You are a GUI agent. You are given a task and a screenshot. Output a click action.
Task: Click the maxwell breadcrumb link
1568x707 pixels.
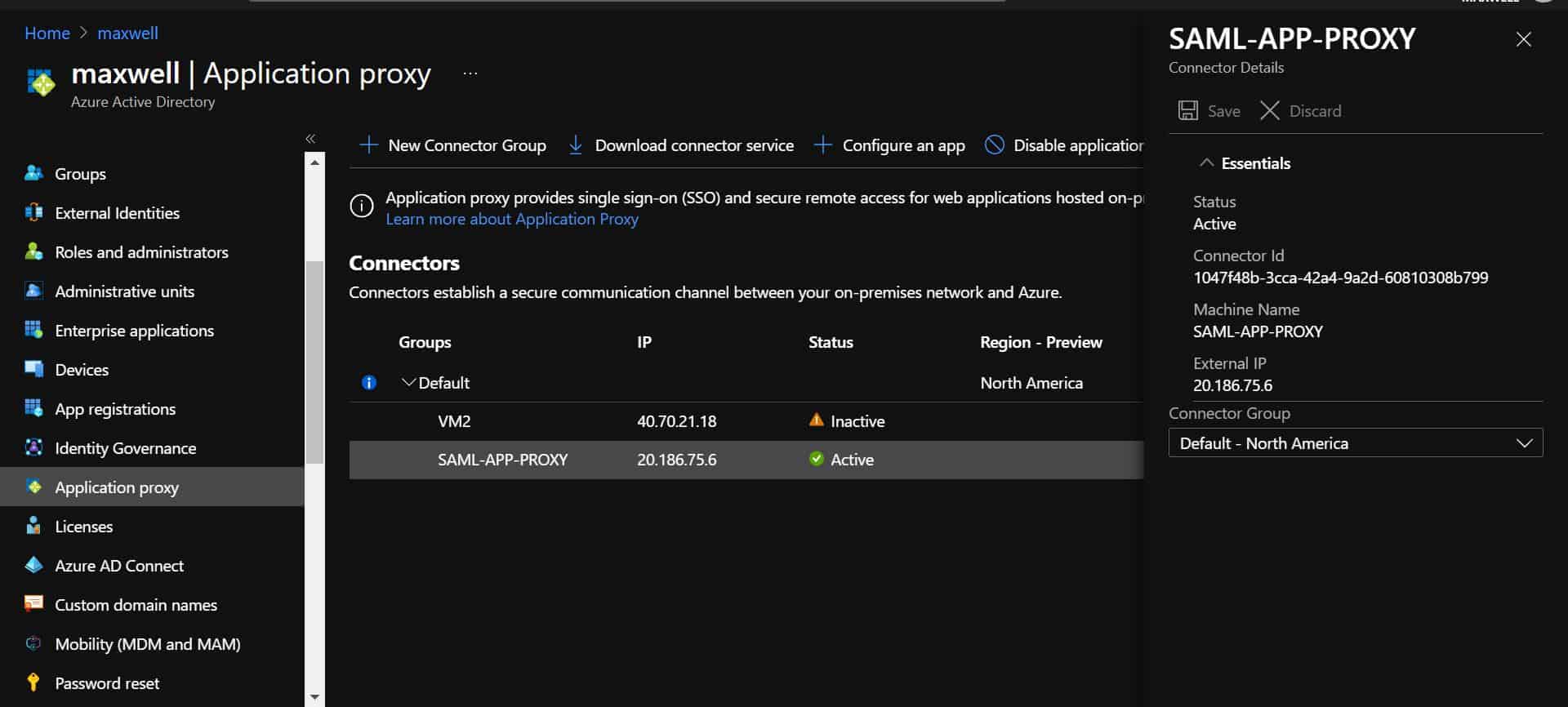tap(127, 33)
